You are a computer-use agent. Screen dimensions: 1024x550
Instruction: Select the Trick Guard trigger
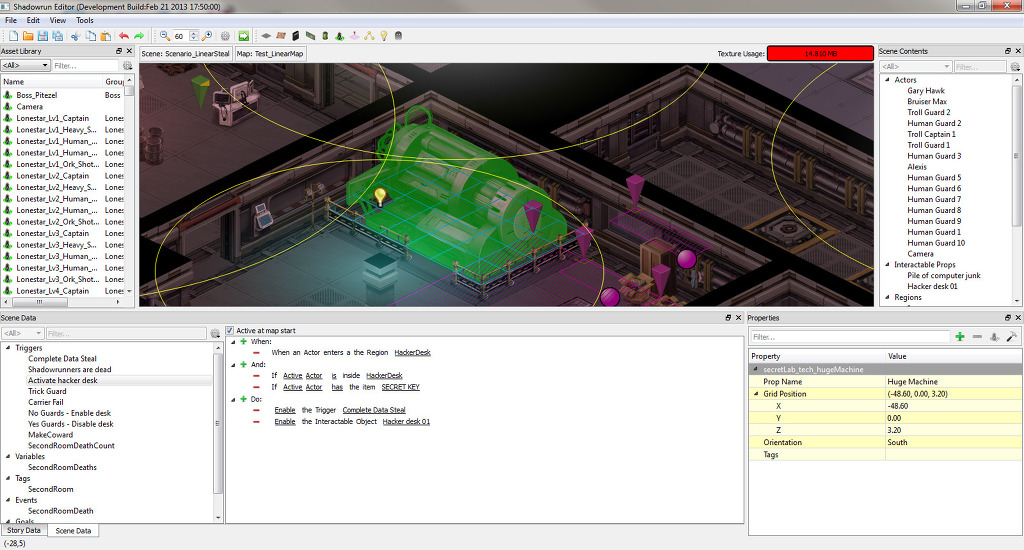(x=47, y=391)
